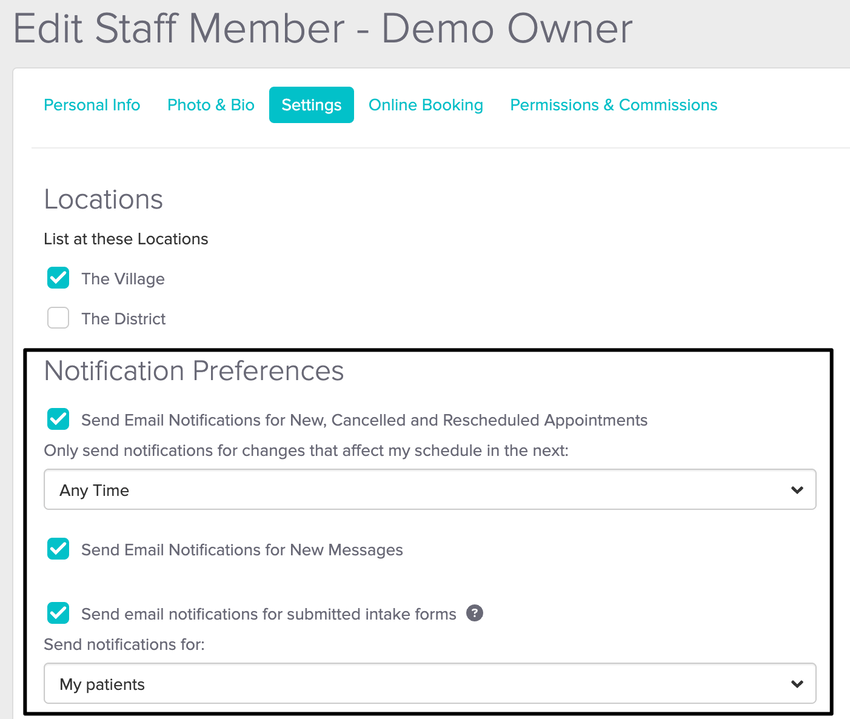Switch to the Personal Info tab

tap(92, 105)
